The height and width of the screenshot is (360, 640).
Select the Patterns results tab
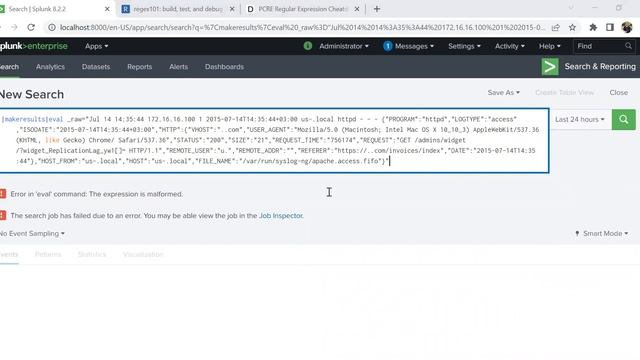point(48,254)
